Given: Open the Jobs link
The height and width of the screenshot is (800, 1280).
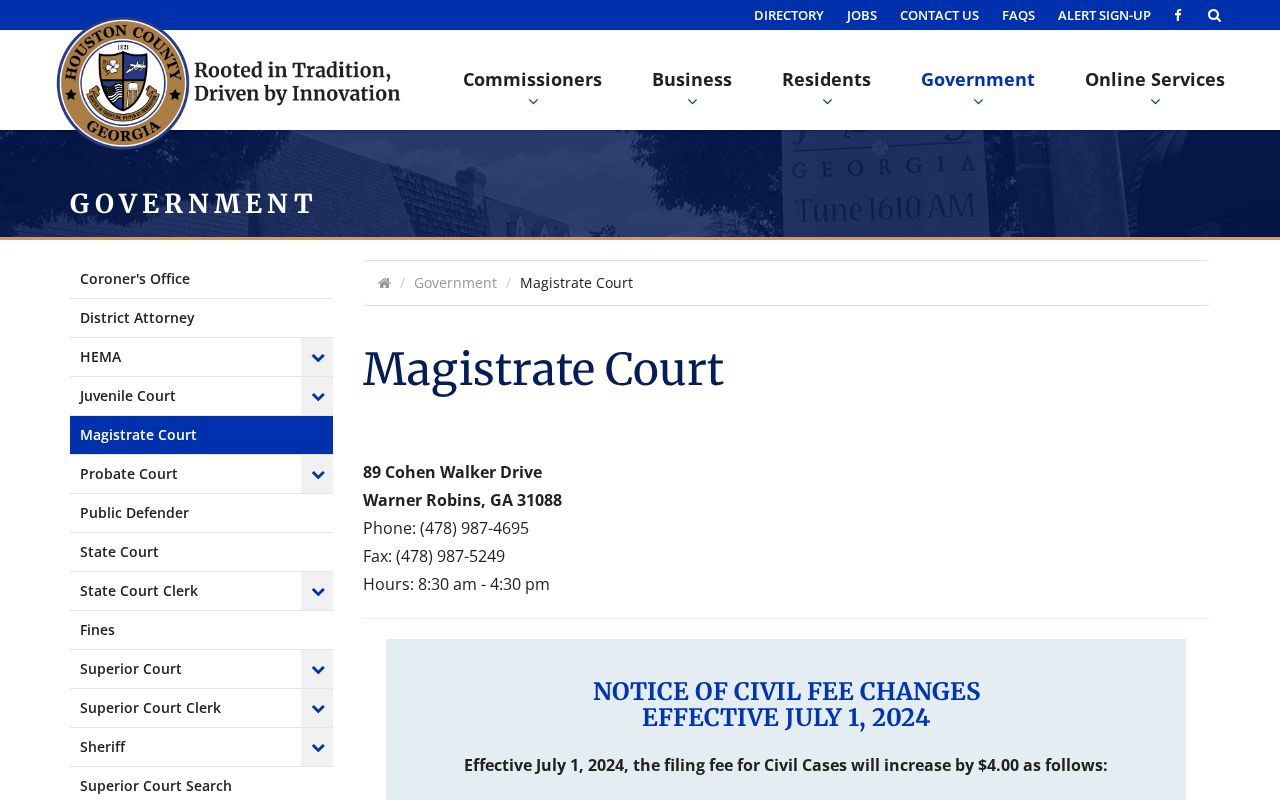Looking at the screenshot, I should click(862, 15).
